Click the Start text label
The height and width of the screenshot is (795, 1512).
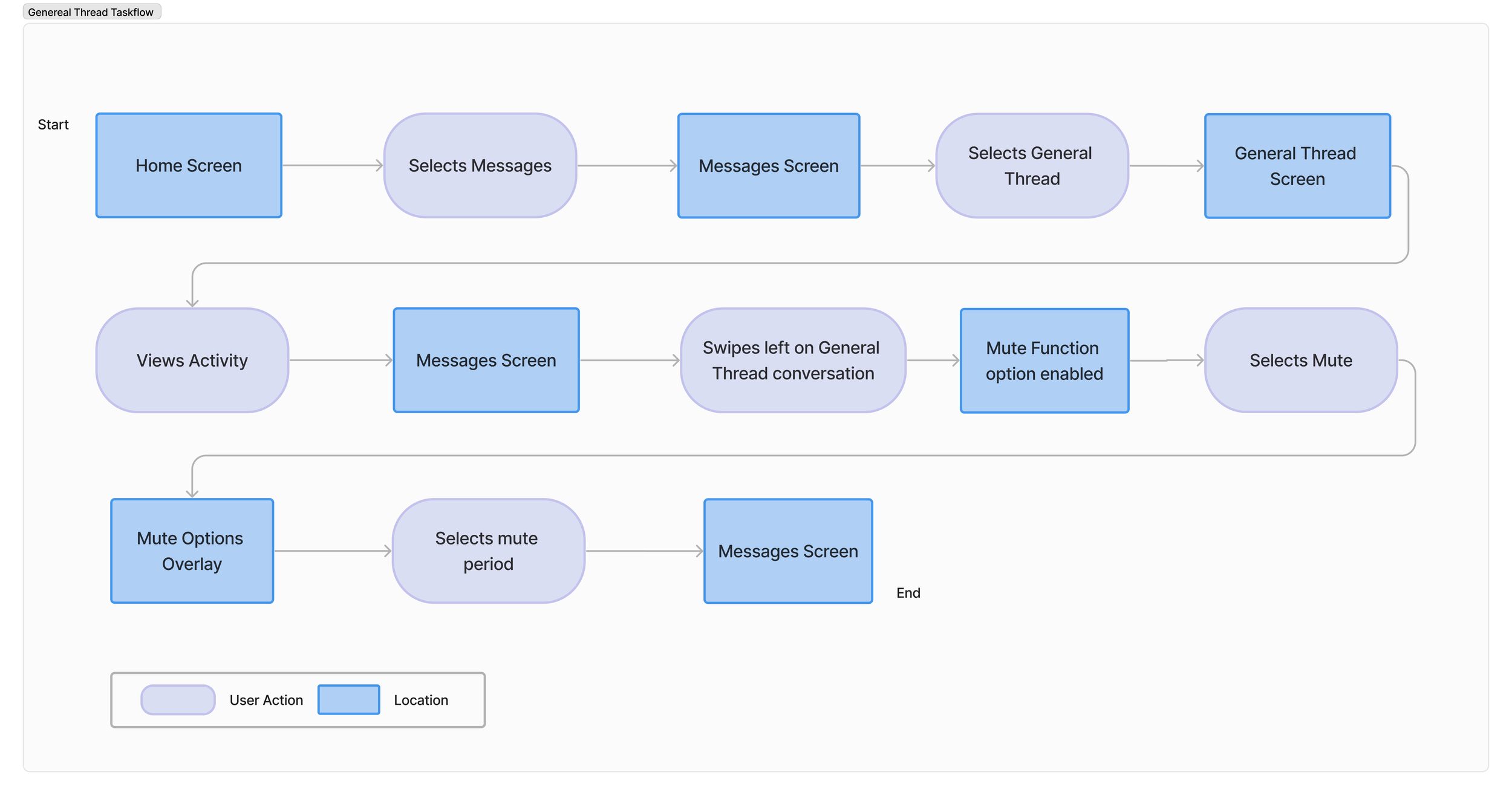point(53,125)
